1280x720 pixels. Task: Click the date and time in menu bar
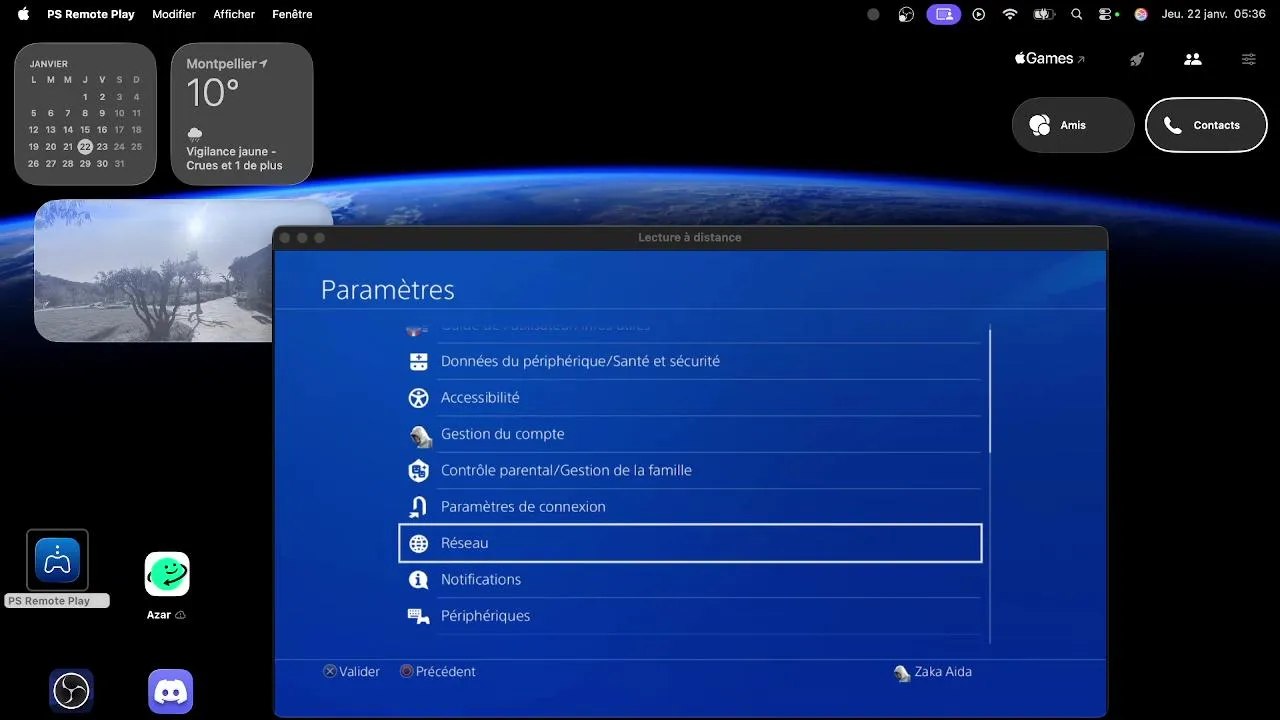1213,14
